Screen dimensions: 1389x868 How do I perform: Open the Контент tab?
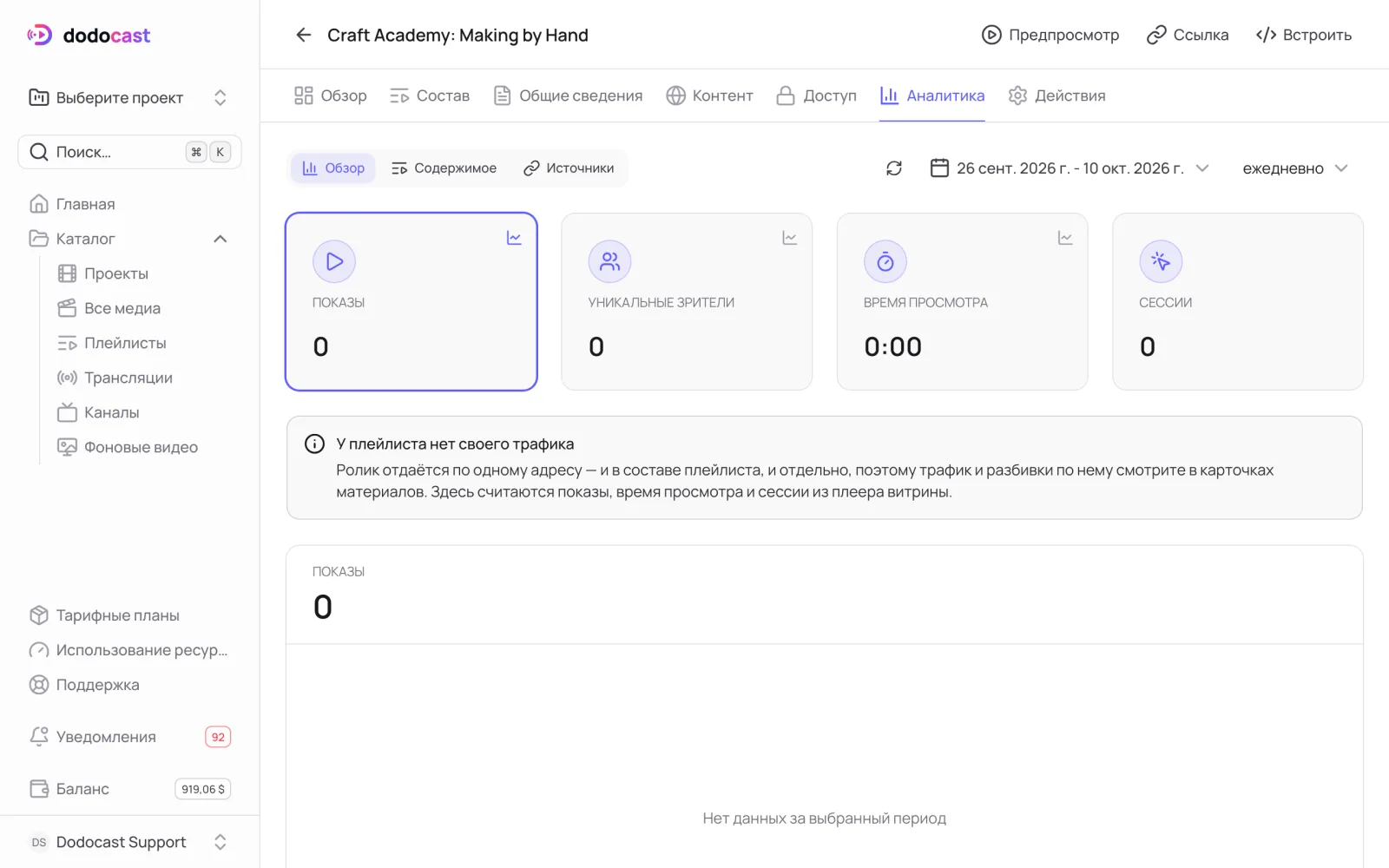point(709,95)
